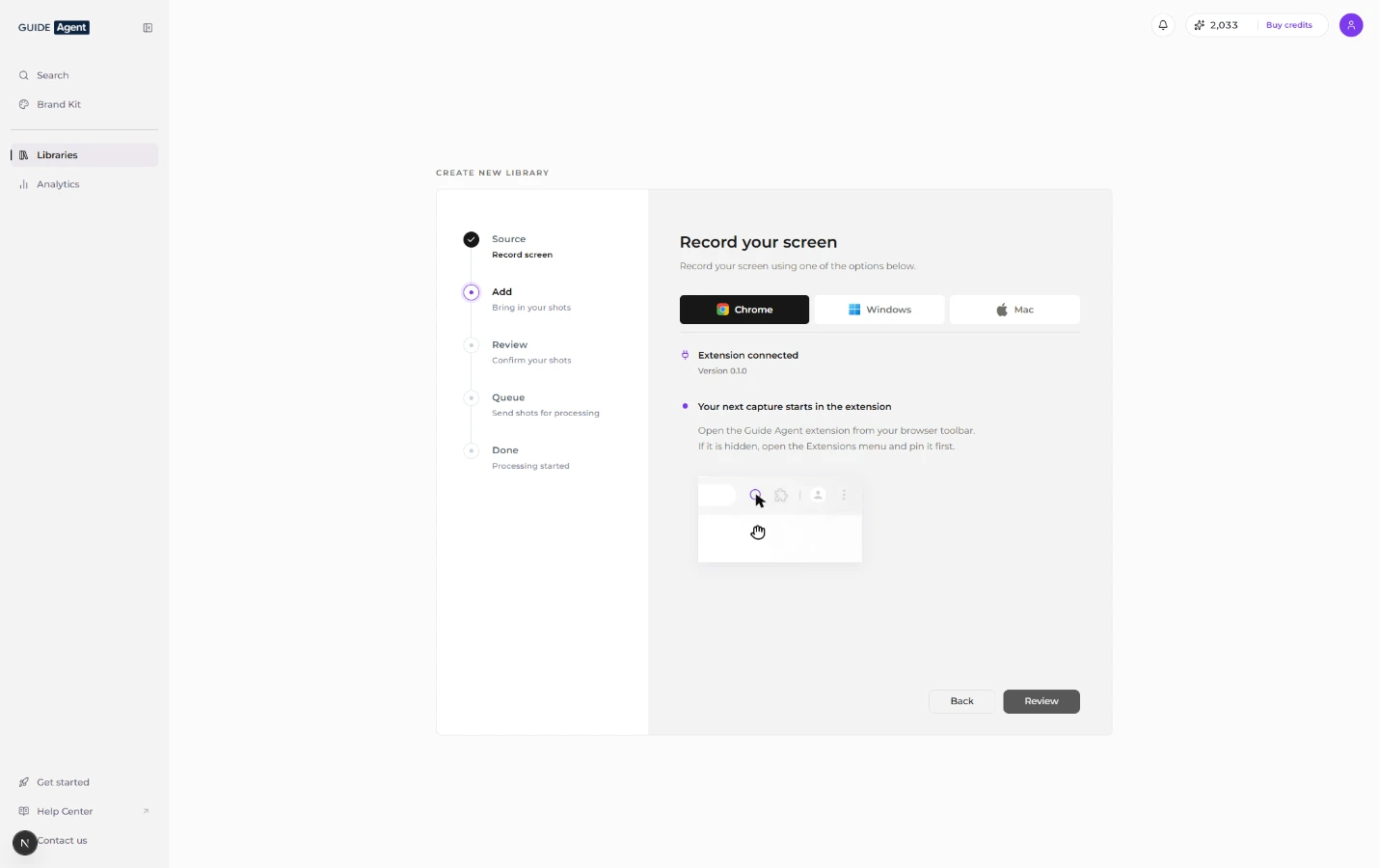The width and height of the screenshot is (1379, 868).
Task: Click the Back button
Action: 961,701
